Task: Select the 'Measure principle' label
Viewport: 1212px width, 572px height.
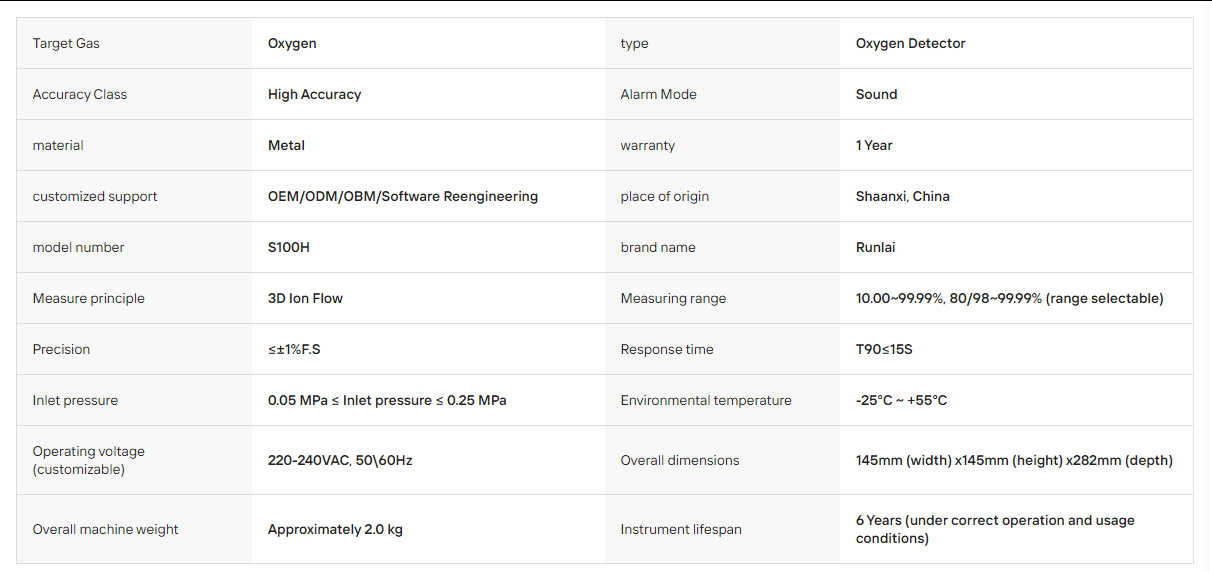Action: pyautogui.click(x=88, y=298)
